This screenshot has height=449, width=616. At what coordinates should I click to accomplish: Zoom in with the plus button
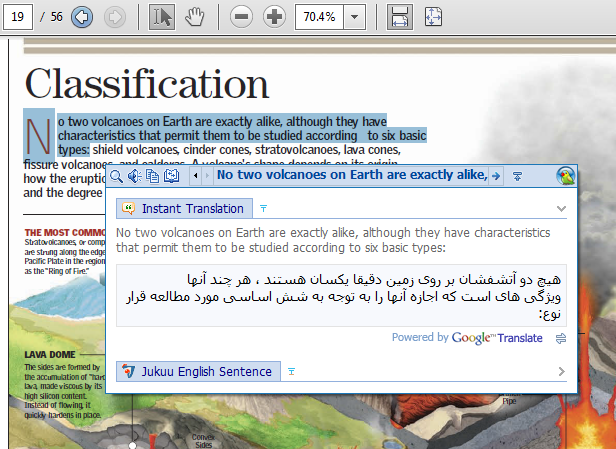point(274,17)
